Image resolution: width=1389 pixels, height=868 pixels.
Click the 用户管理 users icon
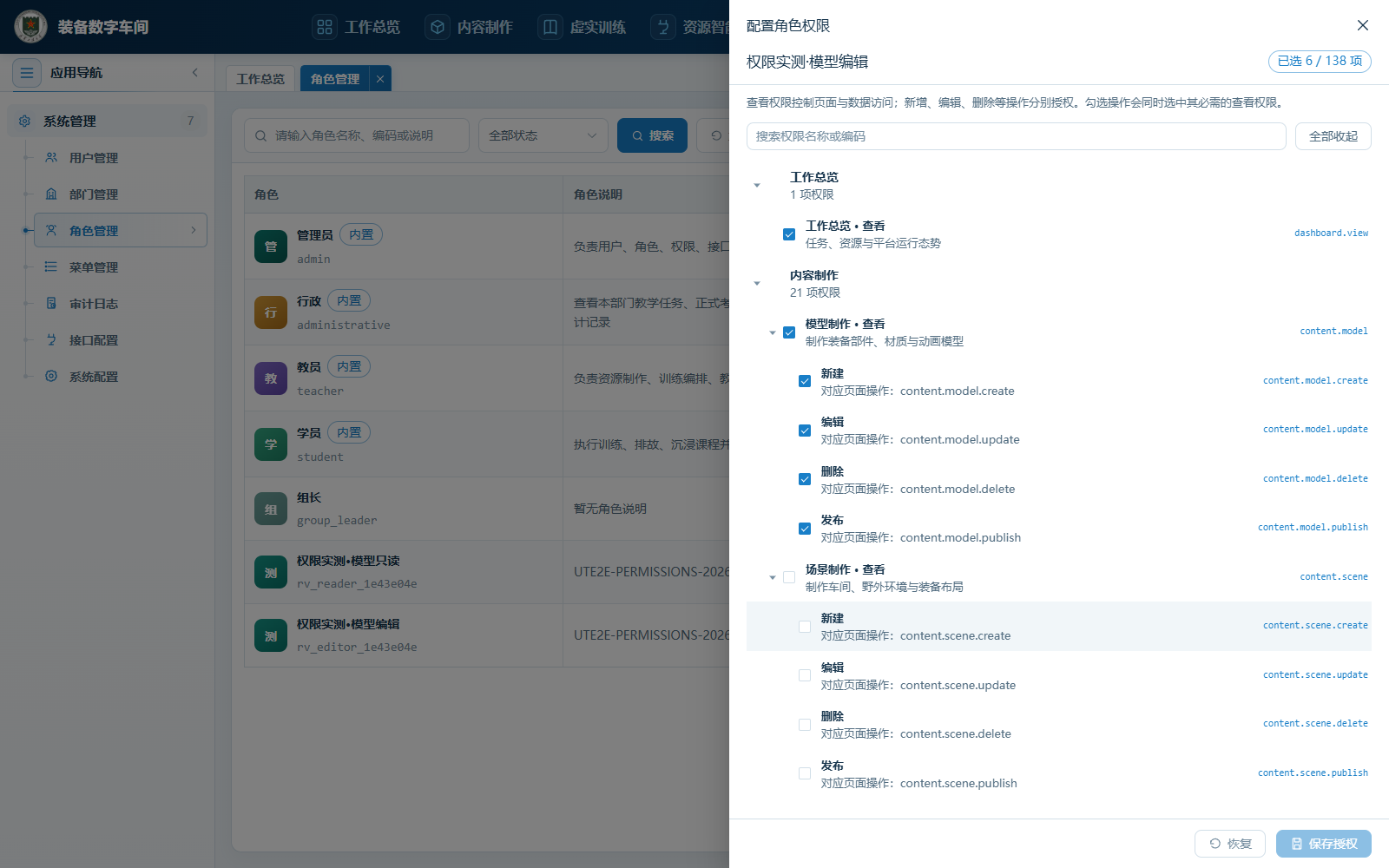coord(51,157)
